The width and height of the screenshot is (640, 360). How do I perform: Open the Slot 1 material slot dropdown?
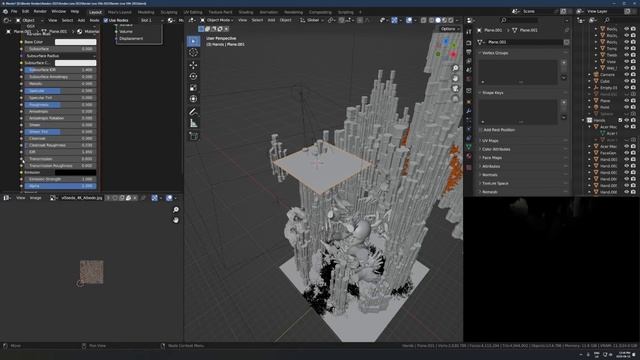151,20
